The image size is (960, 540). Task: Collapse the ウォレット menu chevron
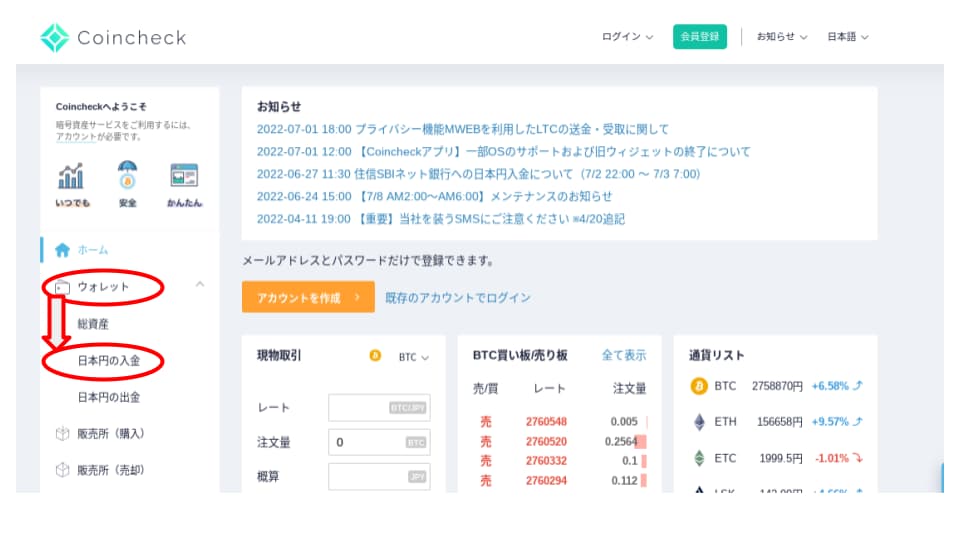click(200, 284)
